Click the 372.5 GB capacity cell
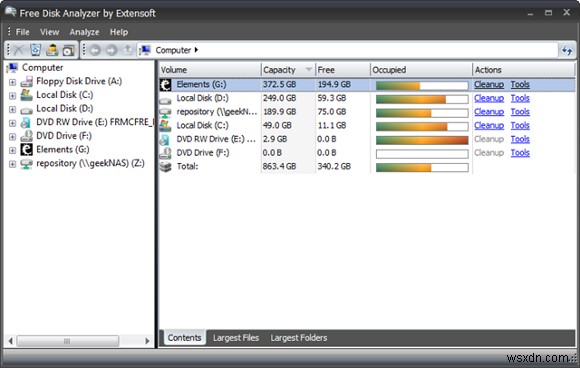 (x=279, y=84)
